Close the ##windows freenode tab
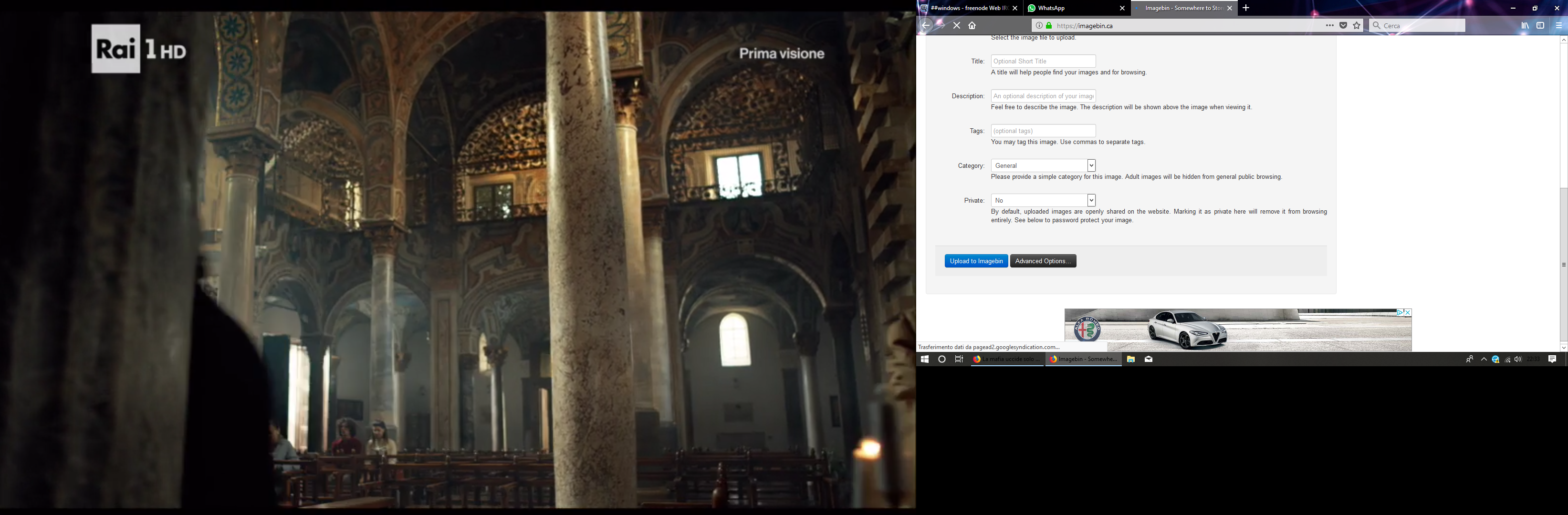1568x515 pixels. tap(1014, 9)
